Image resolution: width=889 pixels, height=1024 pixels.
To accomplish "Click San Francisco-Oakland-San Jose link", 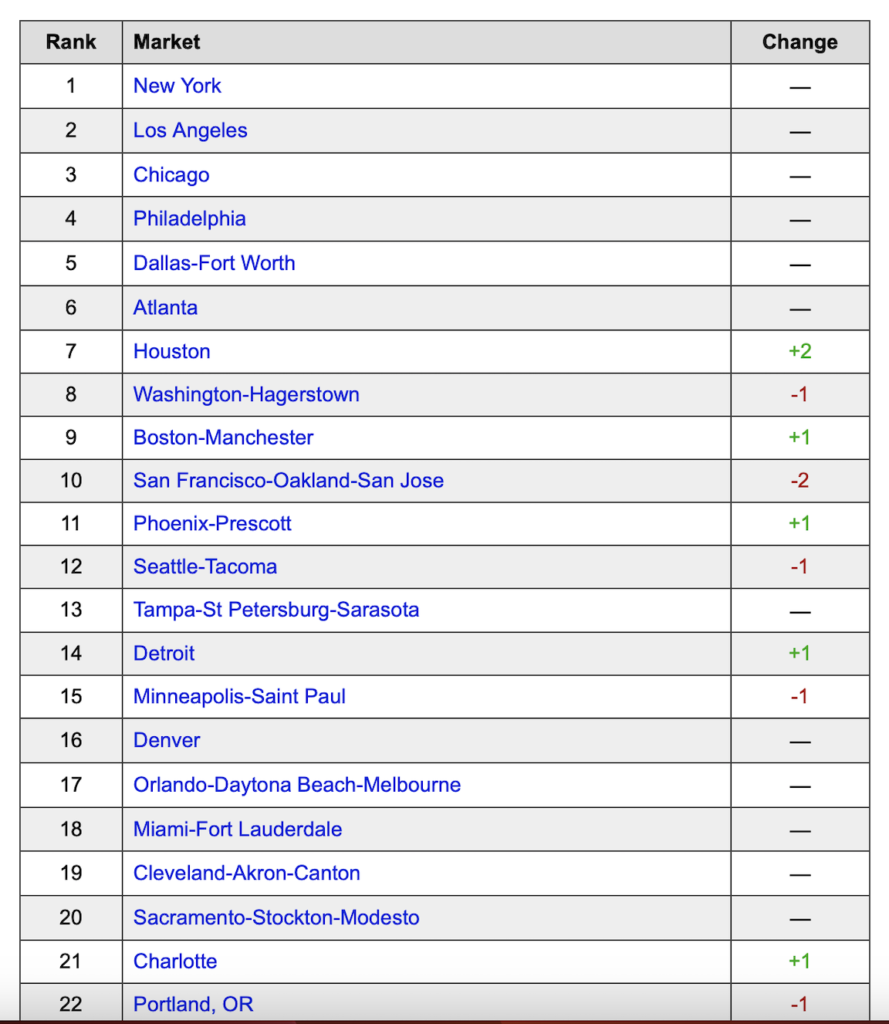I will [288, 481].
